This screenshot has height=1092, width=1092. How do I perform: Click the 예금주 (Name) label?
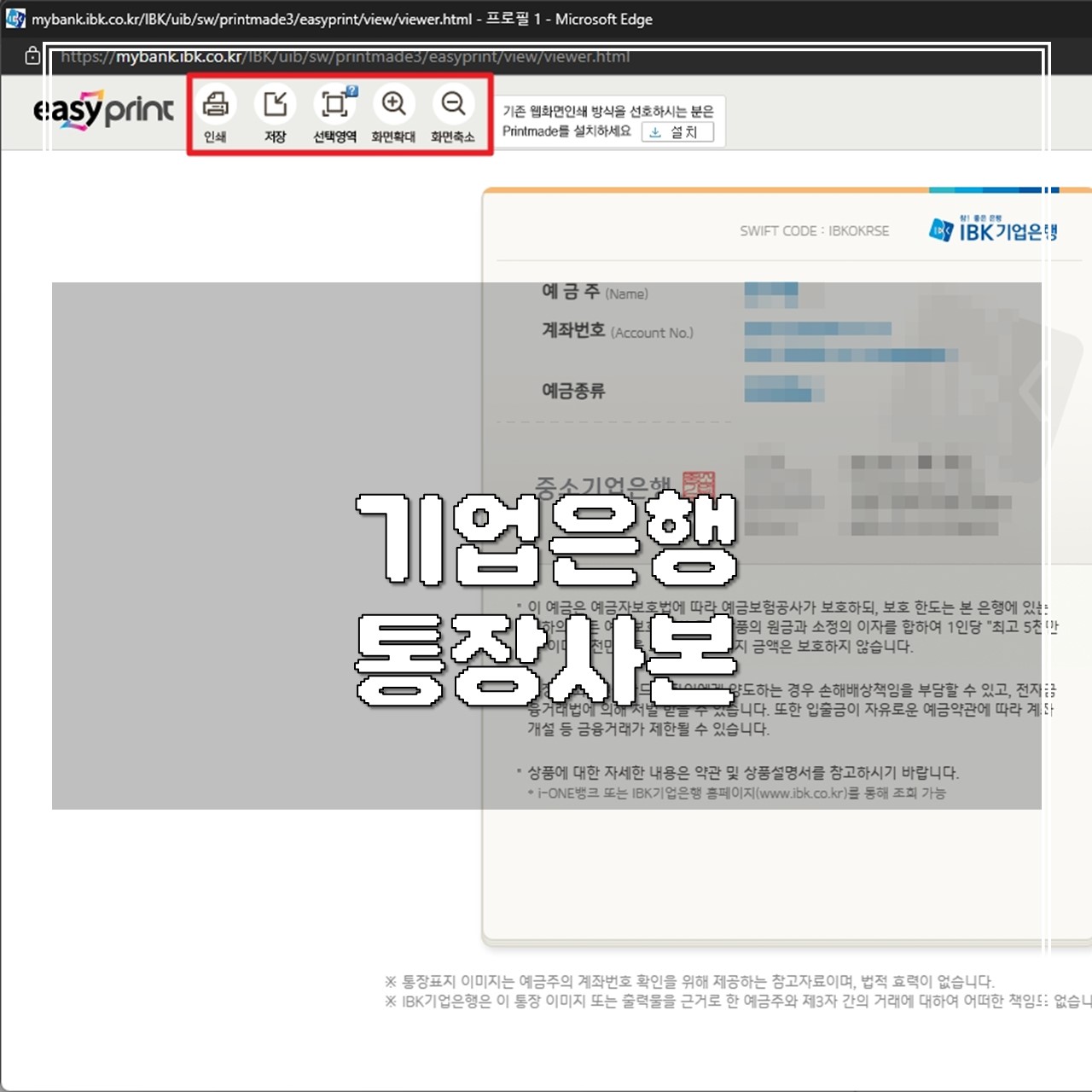pos(595,293)
